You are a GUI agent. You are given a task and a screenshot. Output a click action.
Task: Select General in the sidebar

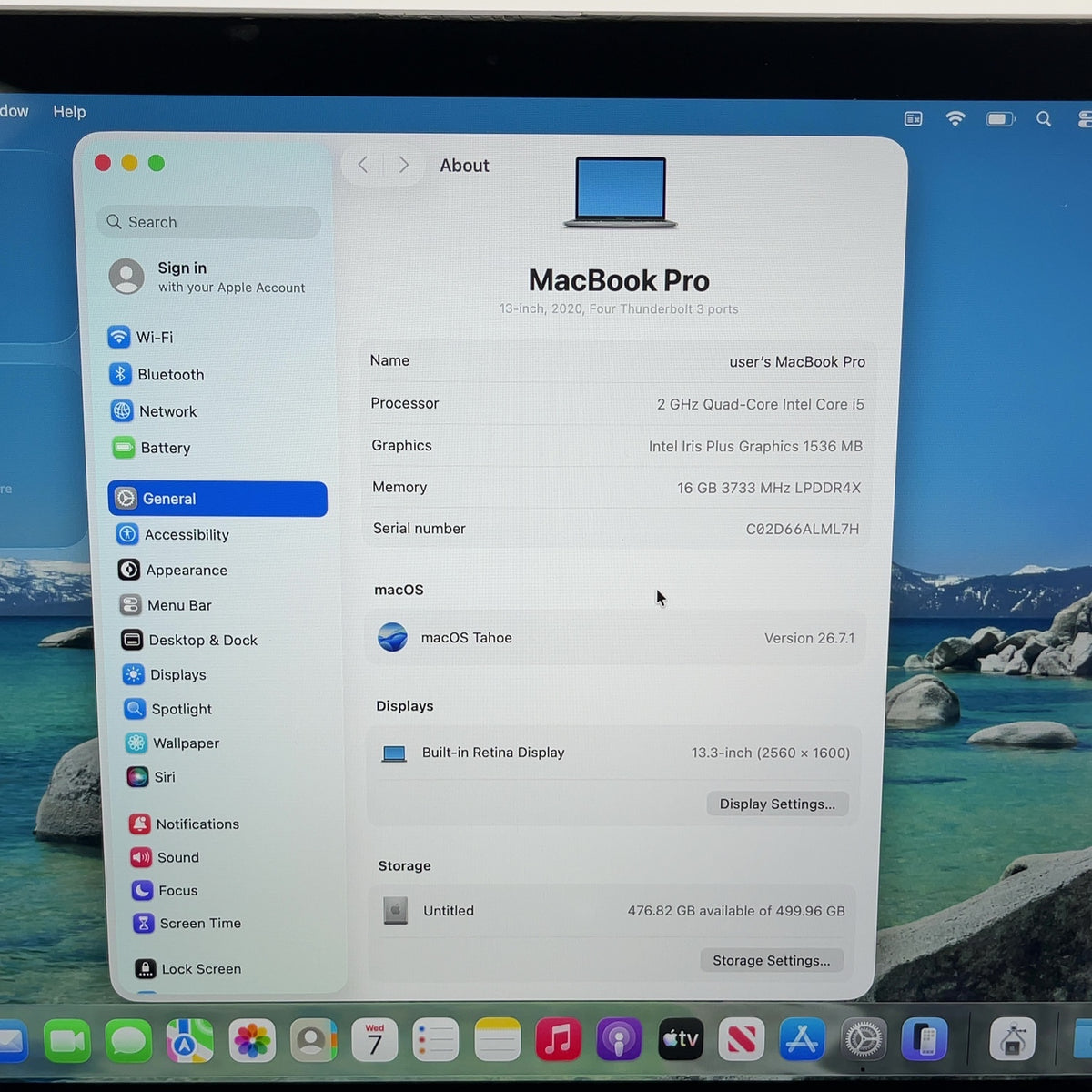pyautogui.click(x=217, y=499)
